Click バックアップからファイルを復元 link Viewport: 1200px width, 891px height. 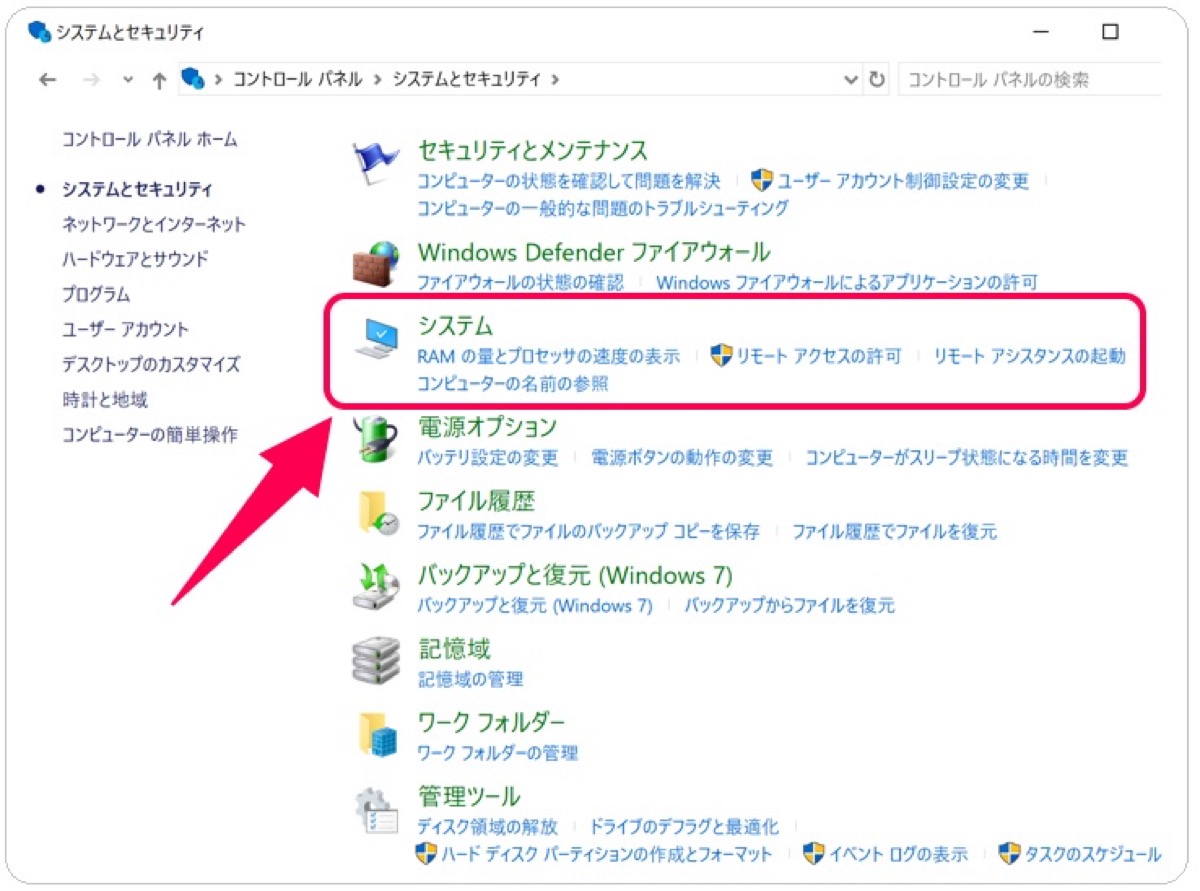(790, 606)
